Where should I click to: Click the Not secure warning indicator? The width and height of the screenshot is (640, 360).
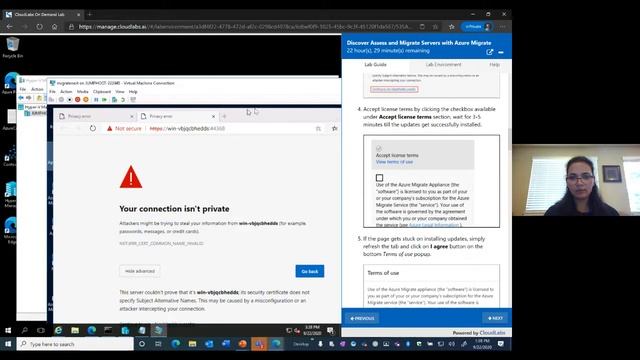[x=124, y=128]
